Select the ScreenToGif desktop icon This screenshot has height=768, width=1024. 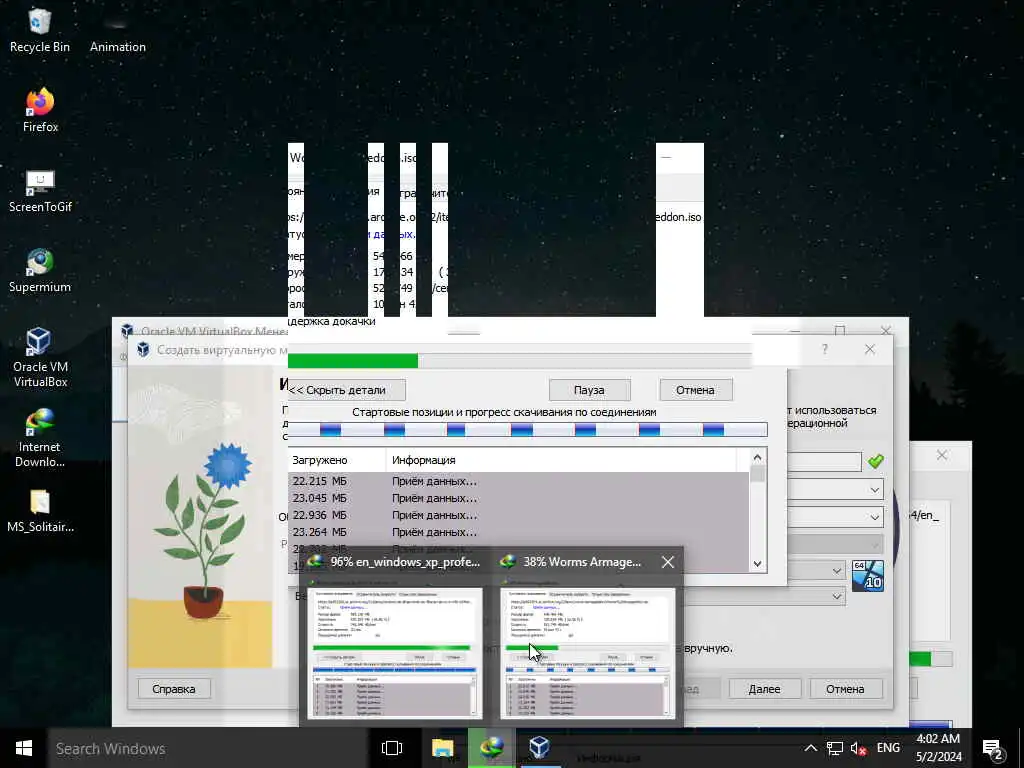click(x=40, y=191)
